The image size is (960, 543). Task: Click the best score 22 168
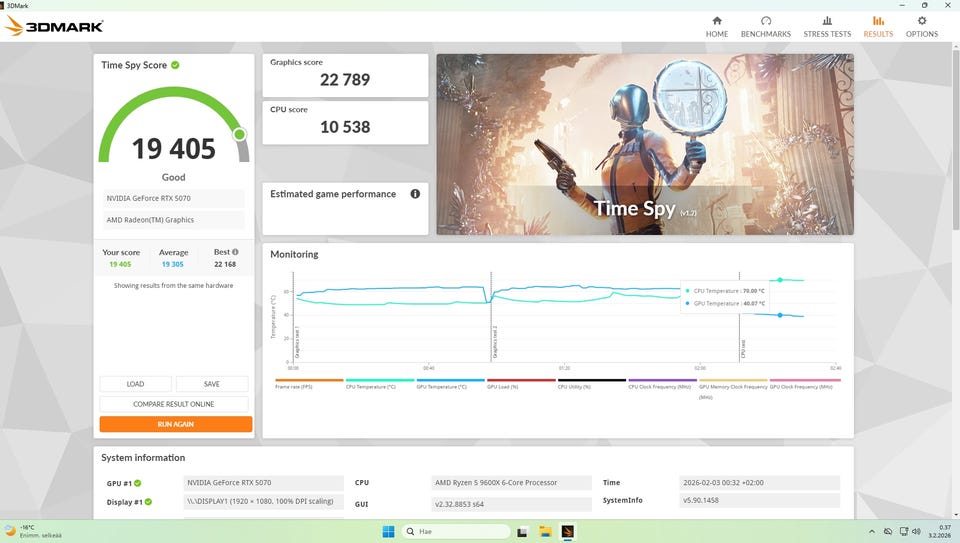(x=225, y=264)
